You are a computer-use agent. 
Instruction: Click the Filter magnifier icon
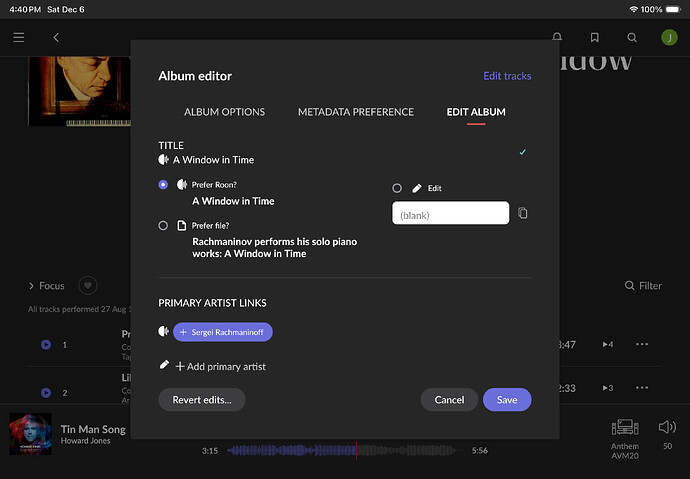[x=630, y=285]
